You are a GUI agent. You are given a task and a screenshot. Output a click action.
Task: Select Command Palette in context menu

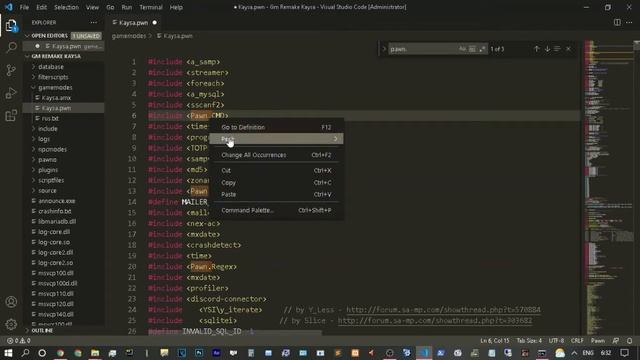pos(276,211)
